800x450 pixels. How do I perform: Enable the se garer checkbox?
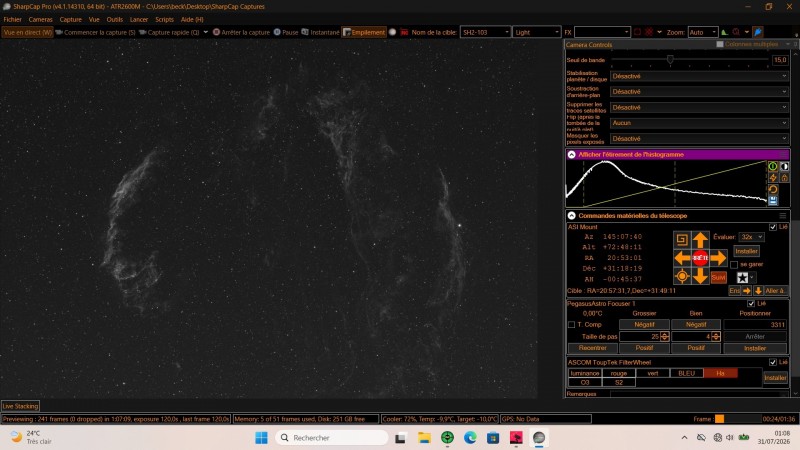coord(734,265)
